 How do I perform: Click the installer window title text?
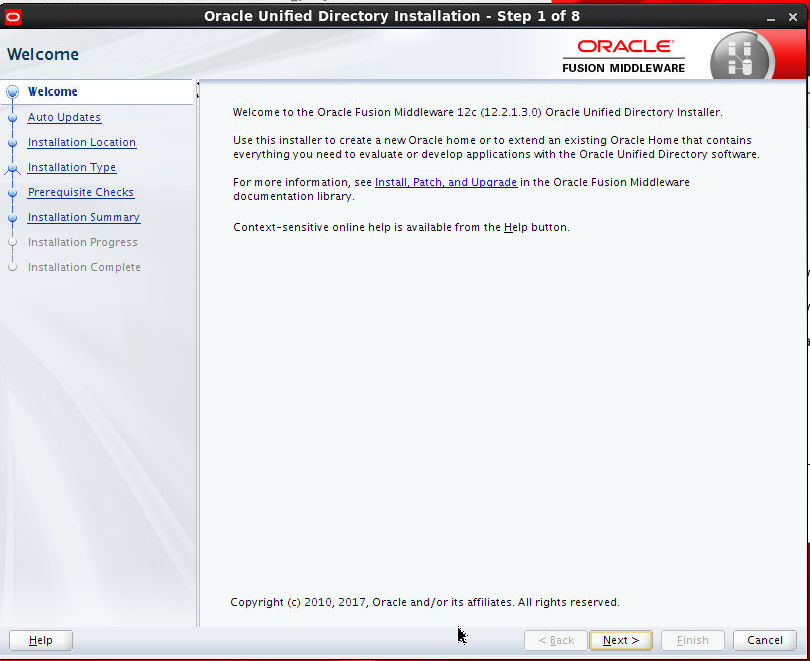tap(392, 16)
